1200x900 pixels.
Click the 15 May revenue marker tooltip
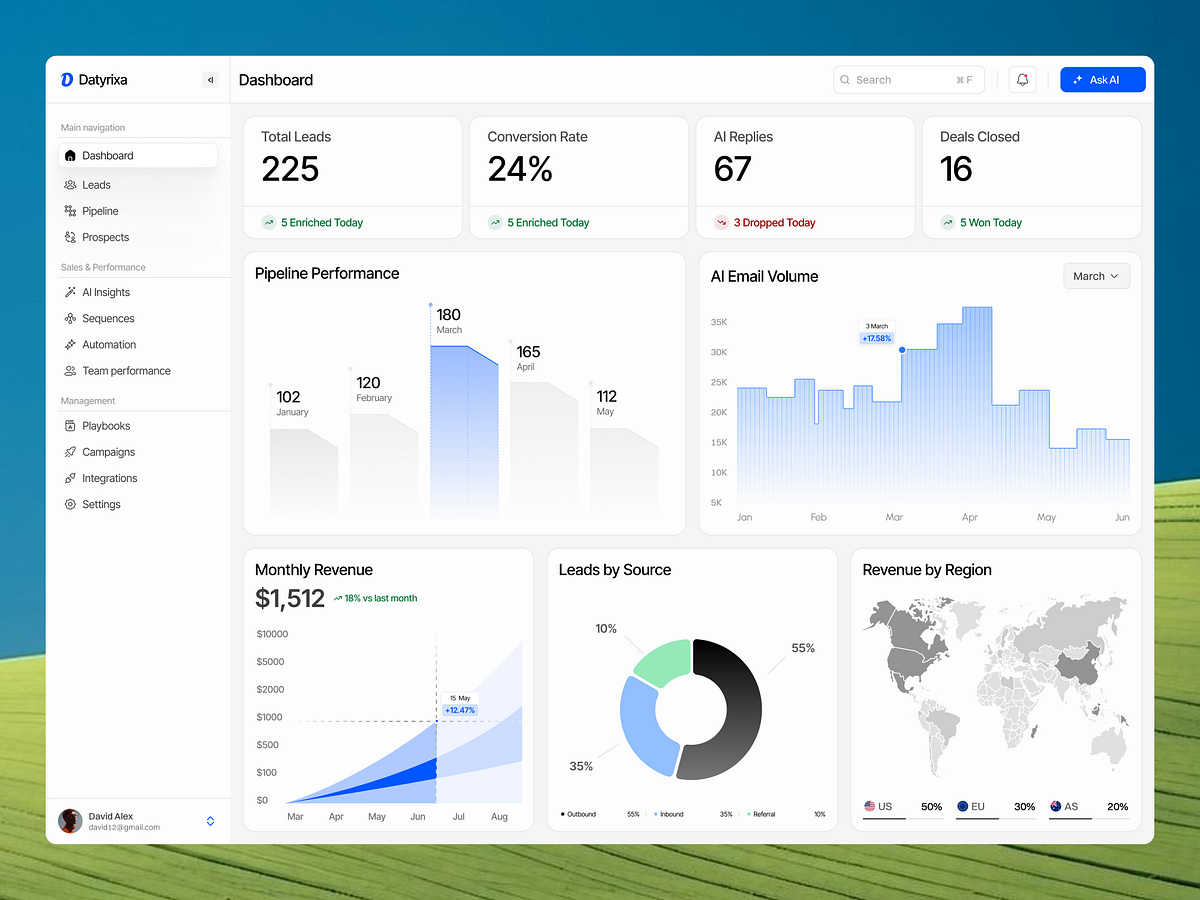tap(460, 704)
